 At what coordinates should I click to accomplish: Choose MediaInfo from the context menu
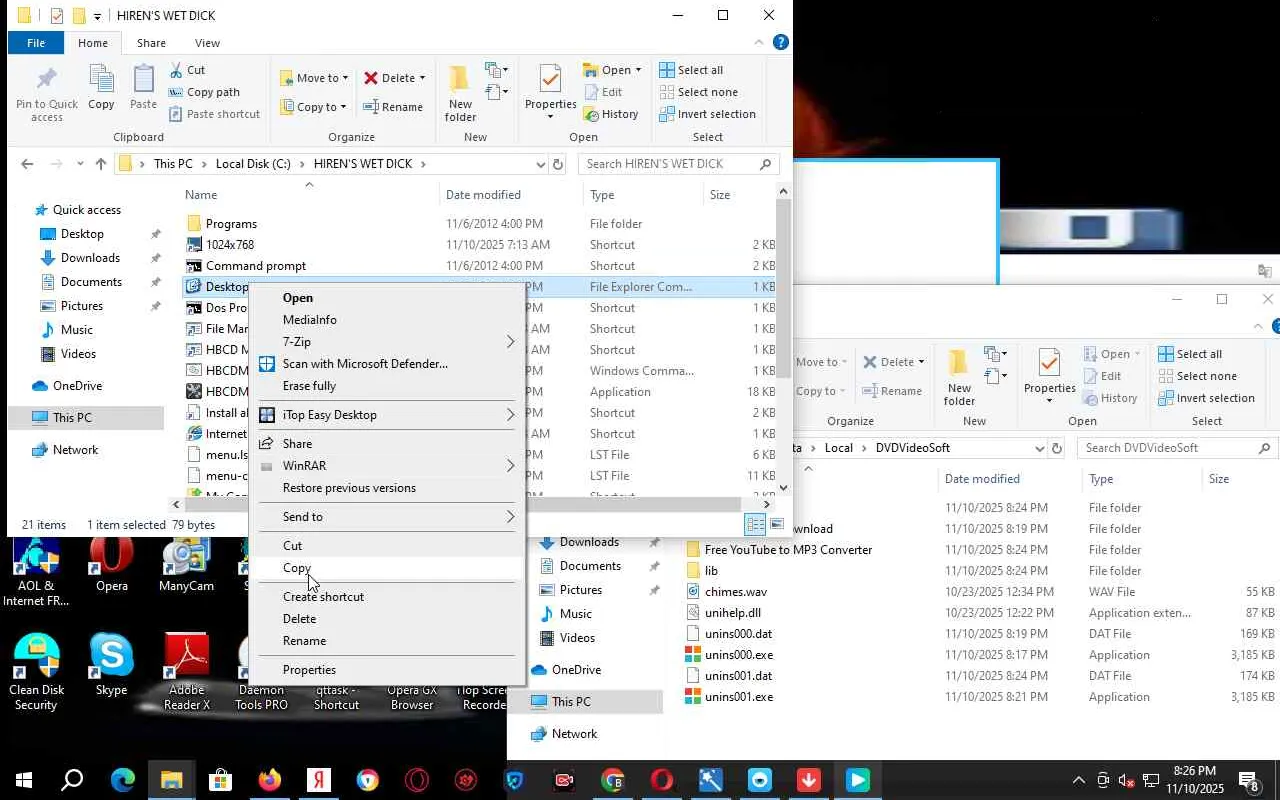coord(310,320)
